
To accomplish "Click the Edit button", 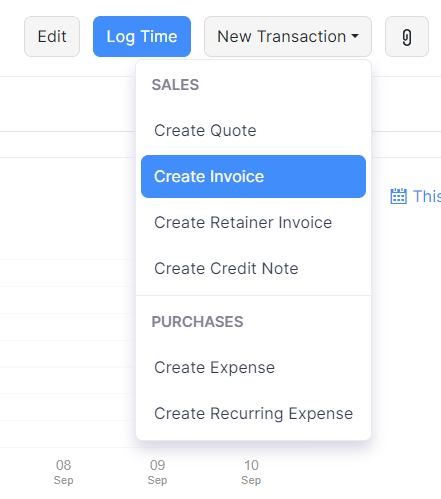I will (x=52, y=37).
